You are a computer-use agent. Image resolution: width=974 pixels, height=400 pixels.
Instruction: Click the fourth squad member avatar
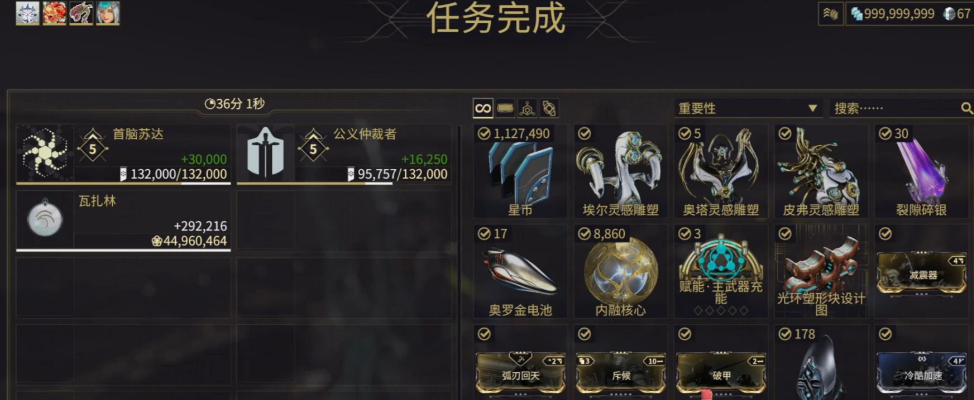click(x=108, y=13)
